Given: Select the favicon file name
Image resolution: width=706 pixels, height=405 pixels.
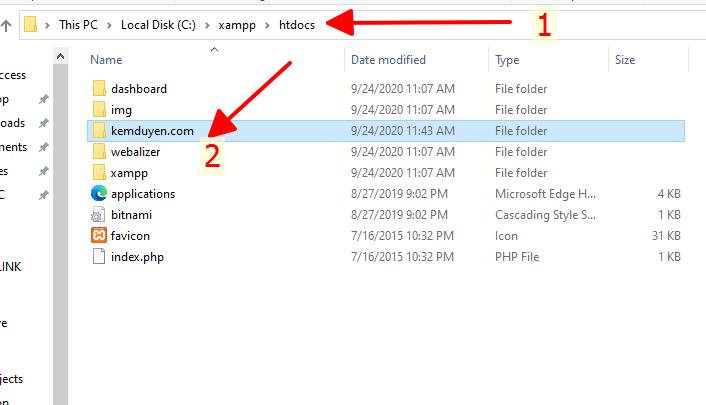Looking at the screenshot, I should pos(130,236).
